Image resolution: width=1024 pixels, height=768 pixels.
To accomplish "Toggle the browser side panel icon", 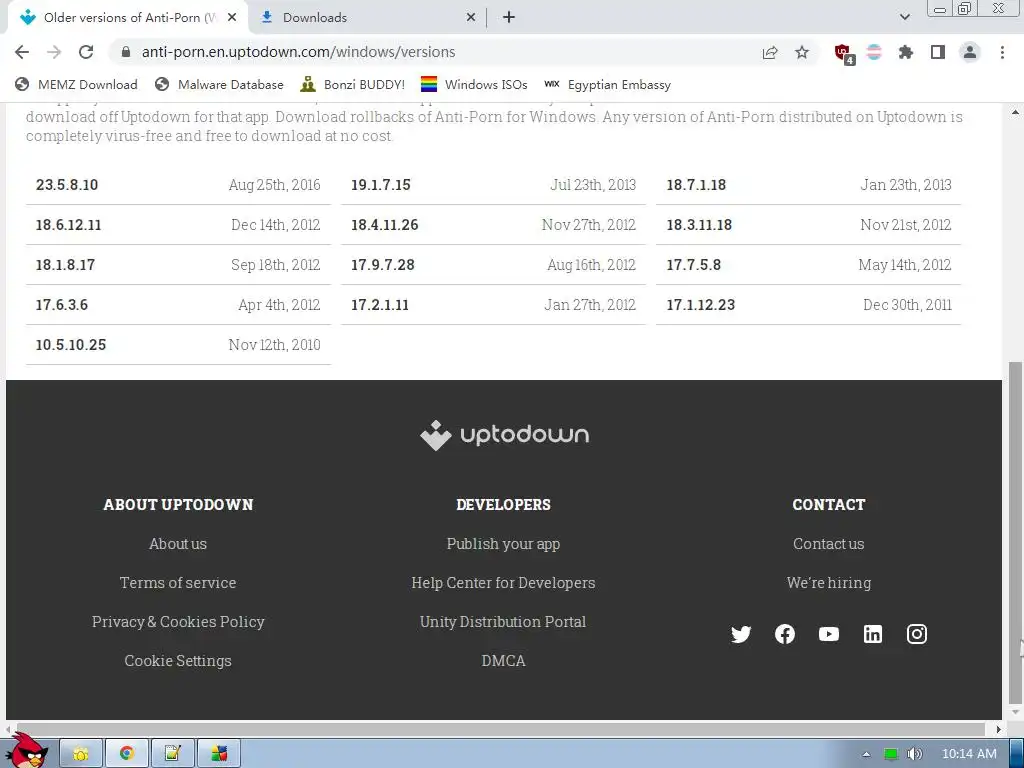I will pos(938,52).
